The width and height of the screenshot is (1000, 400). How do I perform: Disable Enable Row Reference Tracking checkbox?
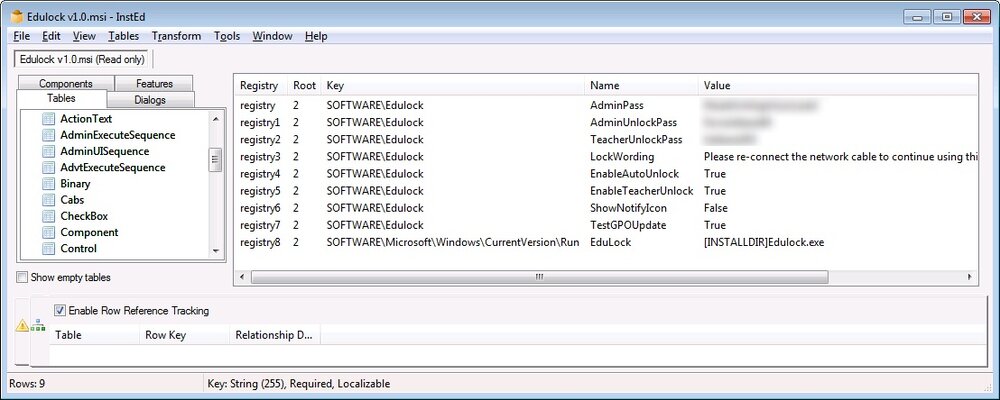click(x=59, y=311)
